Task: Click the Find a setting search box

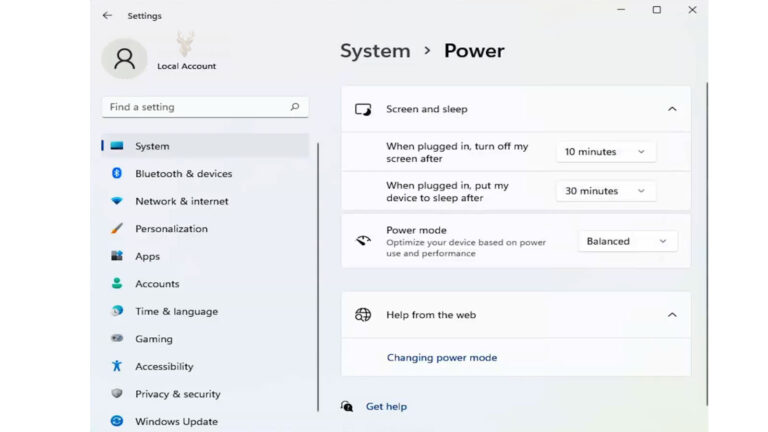Action: point(205,107)
